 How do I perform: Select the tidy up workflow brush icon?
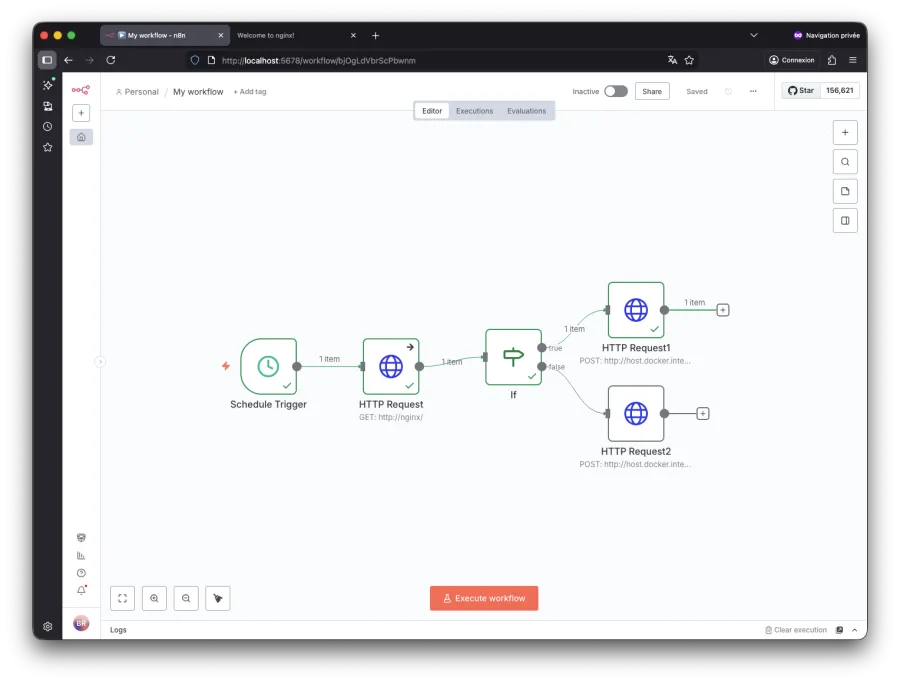point(217,597)
